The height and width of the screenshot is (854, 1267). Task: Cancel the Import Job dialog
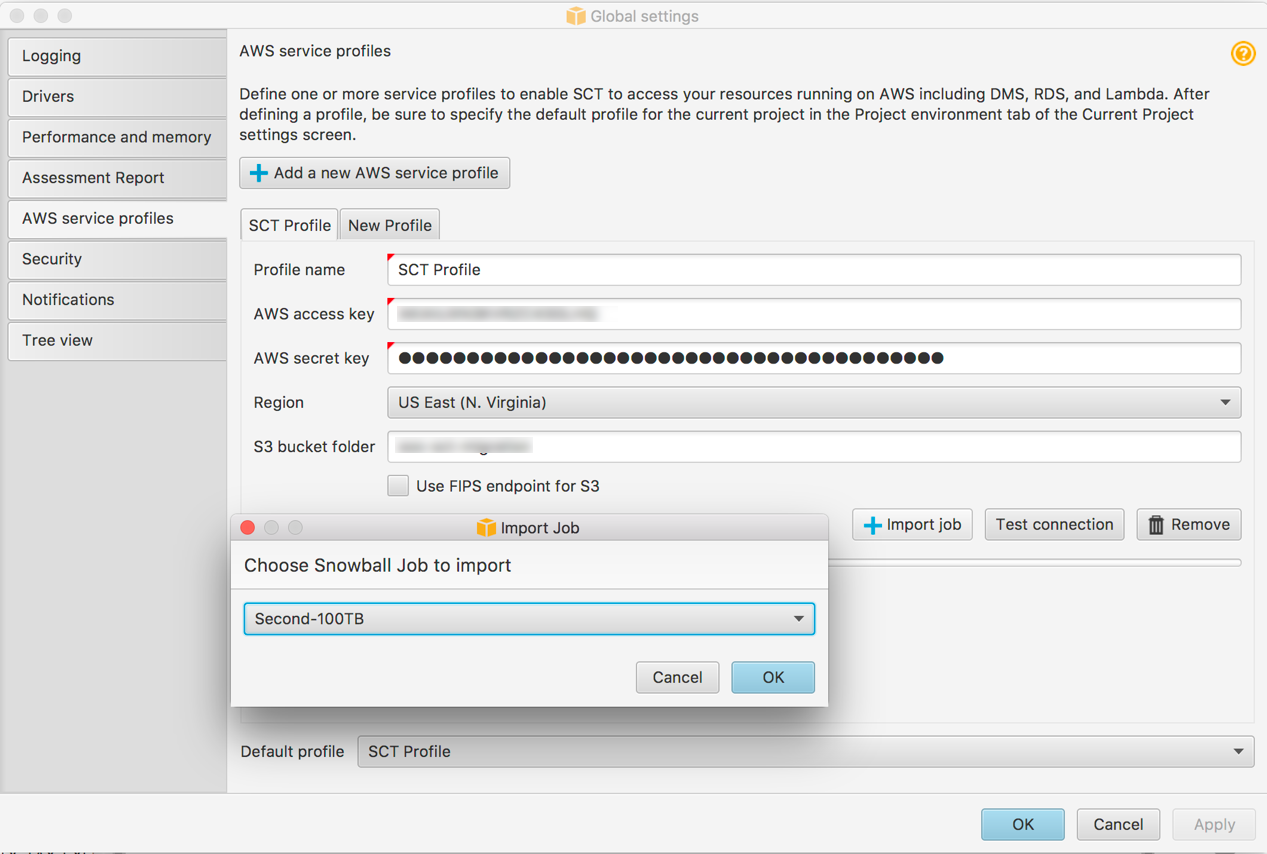coord(677,677)
